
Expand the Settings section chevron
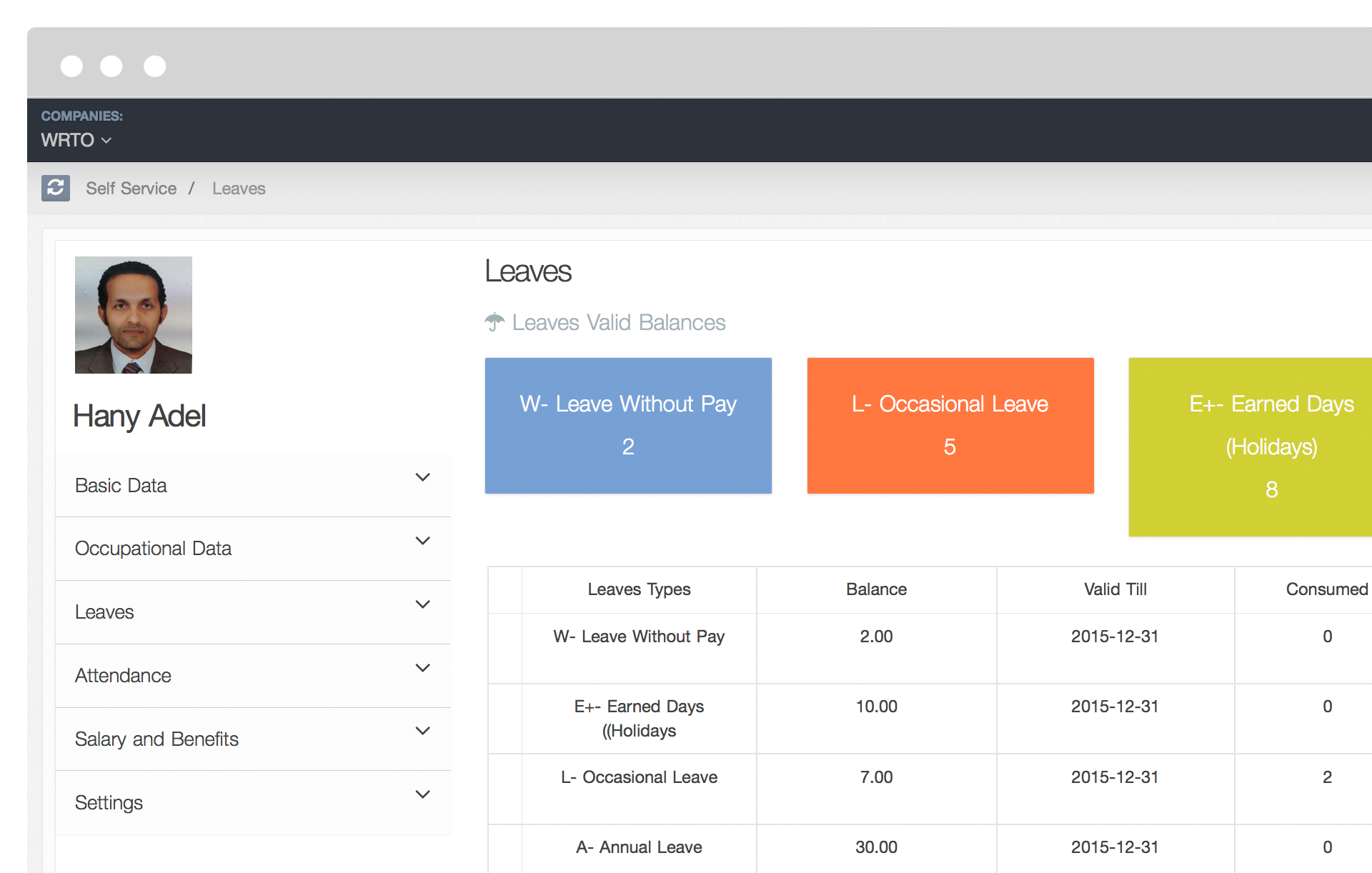click(x=423, y=794)
